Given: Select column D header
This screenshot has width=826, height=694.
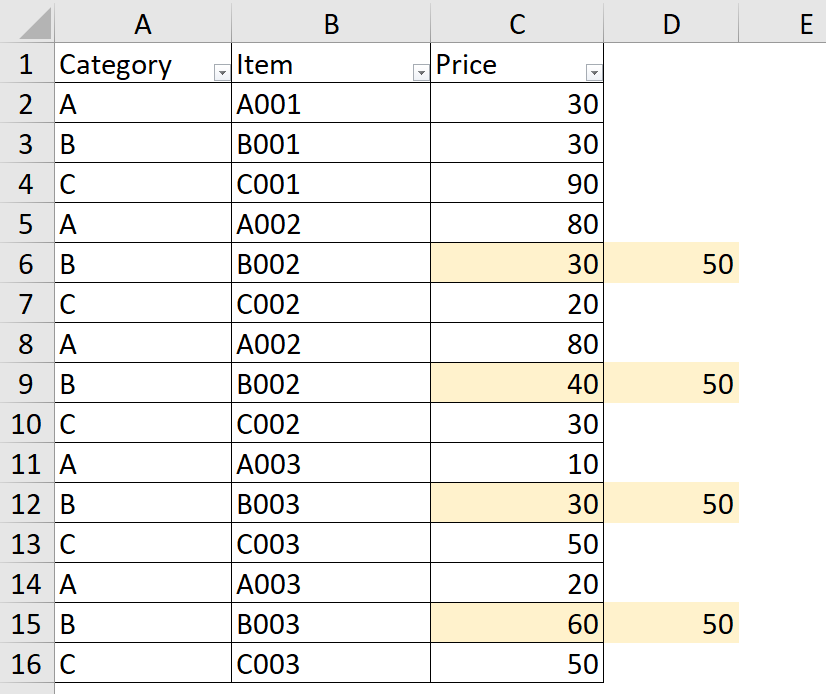Looking at the screenshot, I should [x=671, y=24].
